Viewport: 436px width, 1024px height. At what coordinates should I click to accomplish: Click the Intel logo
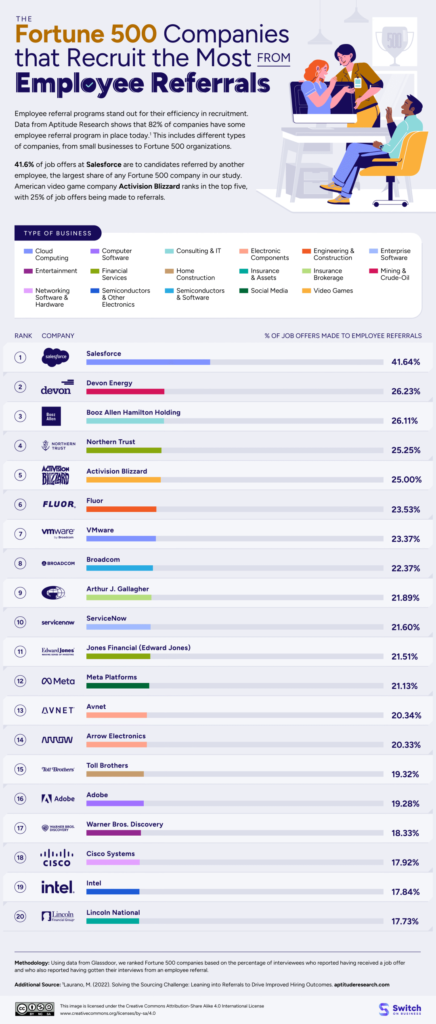click(x=55, y=887)
